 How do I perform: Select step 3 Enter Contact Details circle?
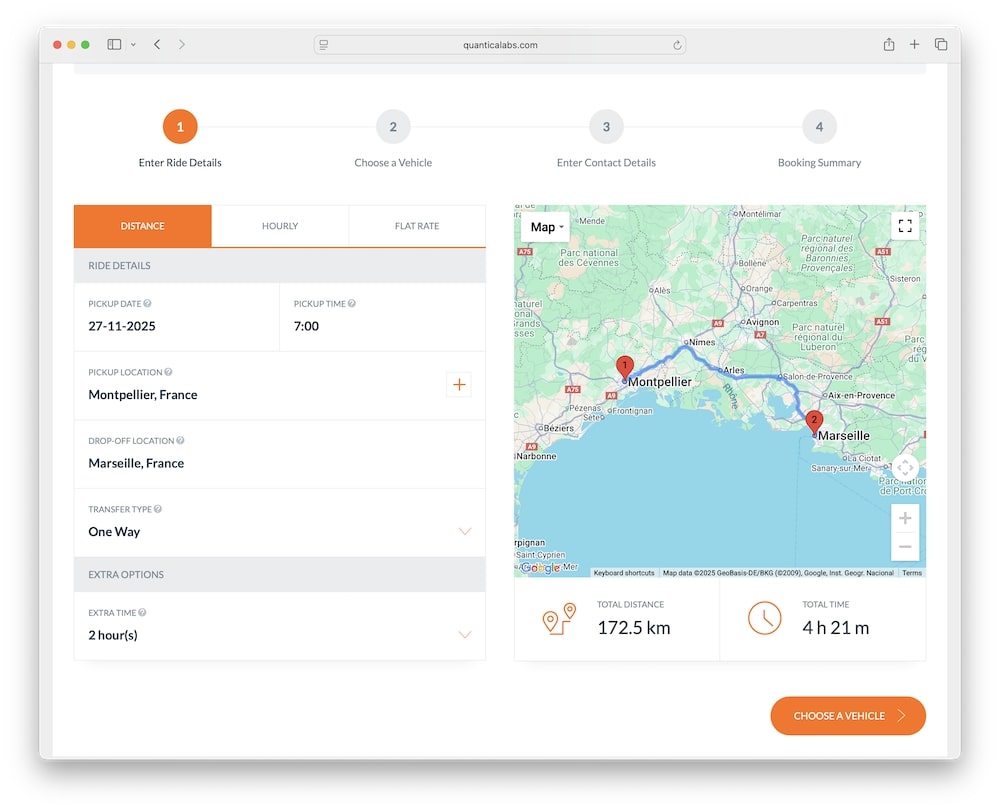(x=606, y=126)
